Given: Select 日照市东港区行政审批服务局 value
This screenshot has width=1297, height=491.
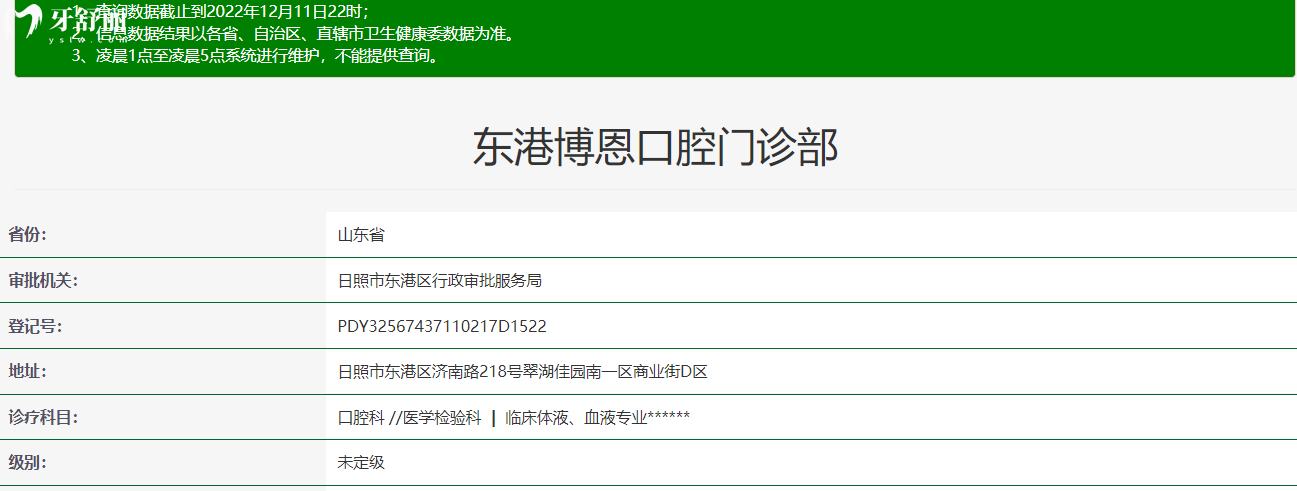Looking at the screenshot, I should click(x=440, y=281).
